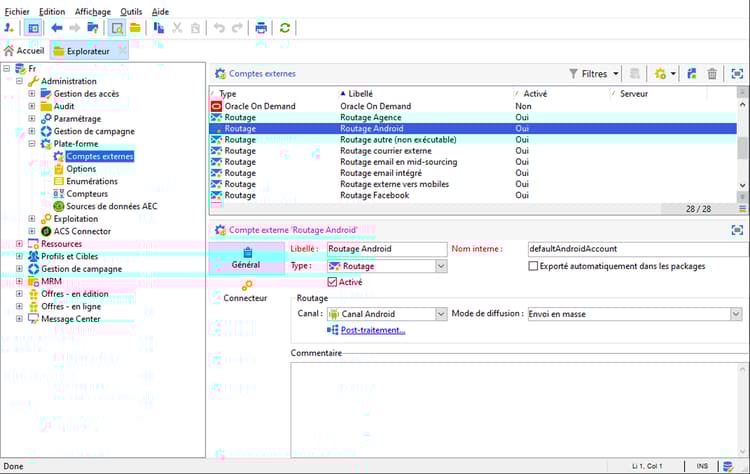Screen dimensions: 750x474
Task: Click the database icon in status bar
Action: click(x=728, y=466)
